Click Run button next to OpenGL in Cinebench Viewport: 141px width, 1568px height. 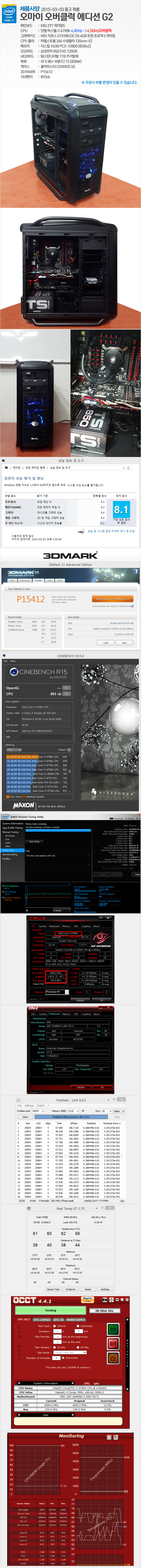66,688
